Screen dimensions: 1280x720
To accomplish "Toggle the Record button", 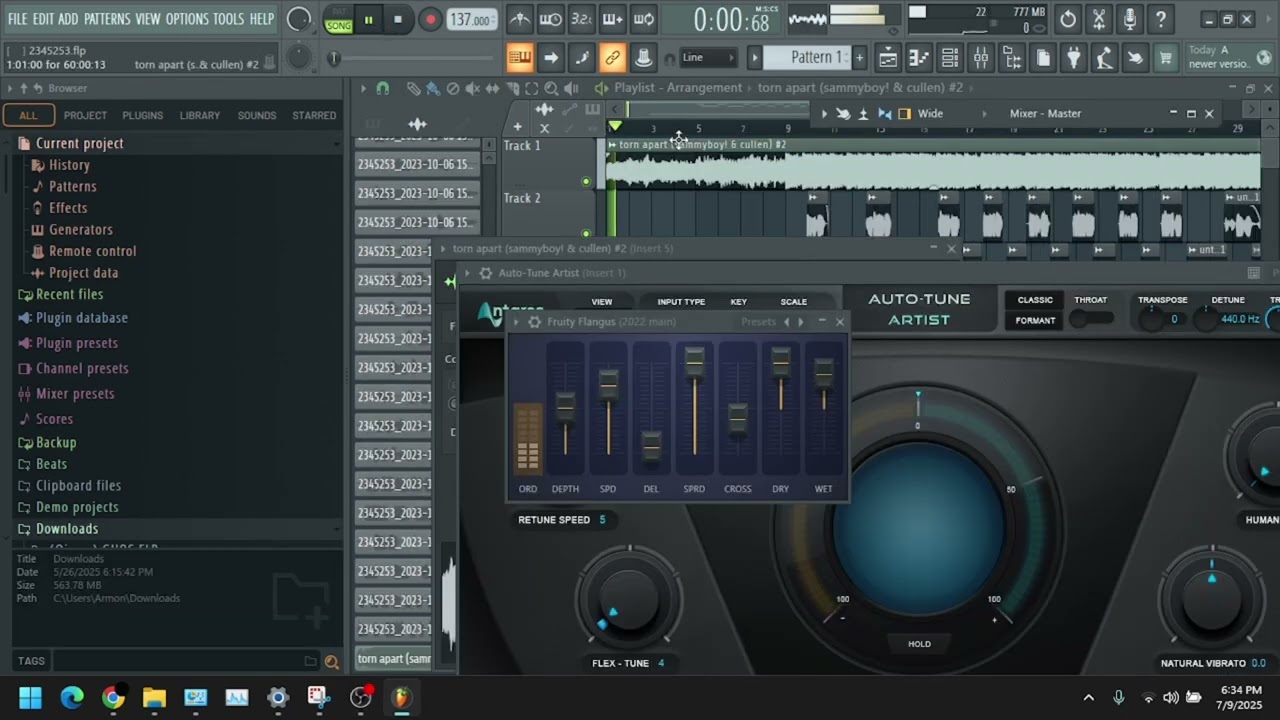I will [430, 19].
